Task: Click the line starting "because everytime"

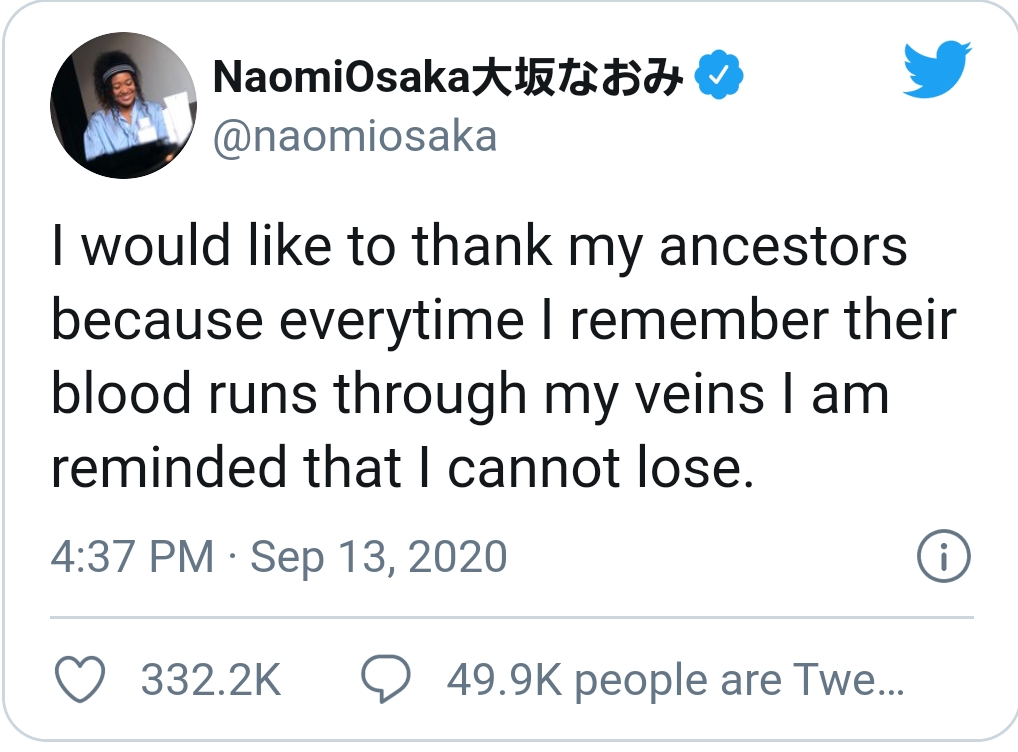Action: tap(503, 320)
